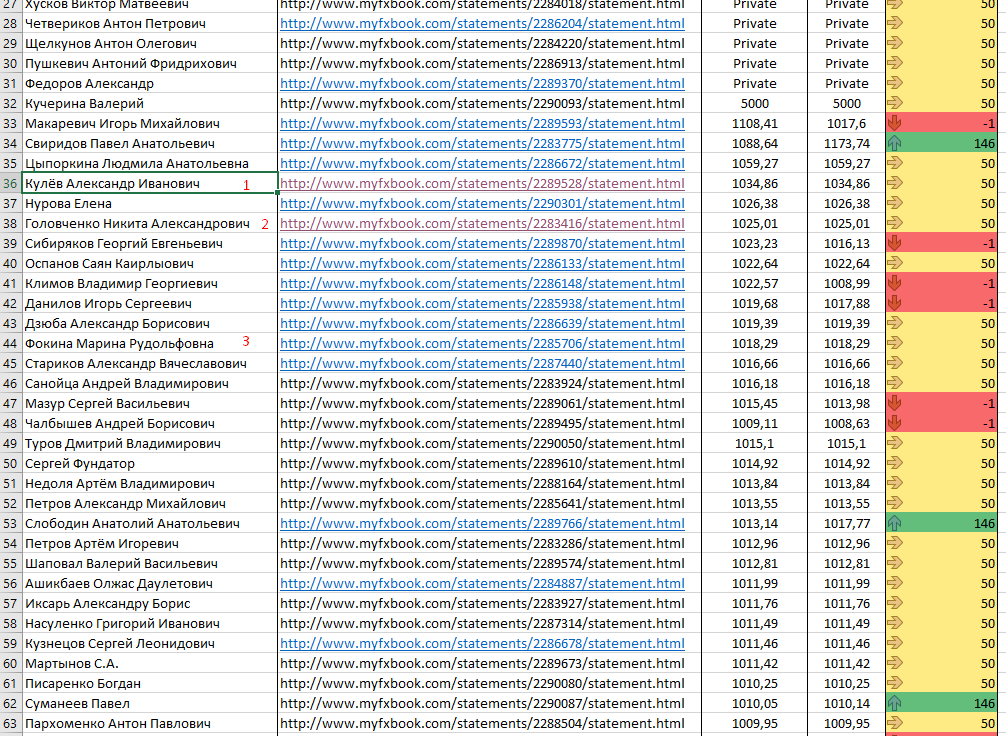Click yellow sideways arrow icon in Мартынов С.А. row
This screenshot has width=1006, height=736.
pos(894,663)
